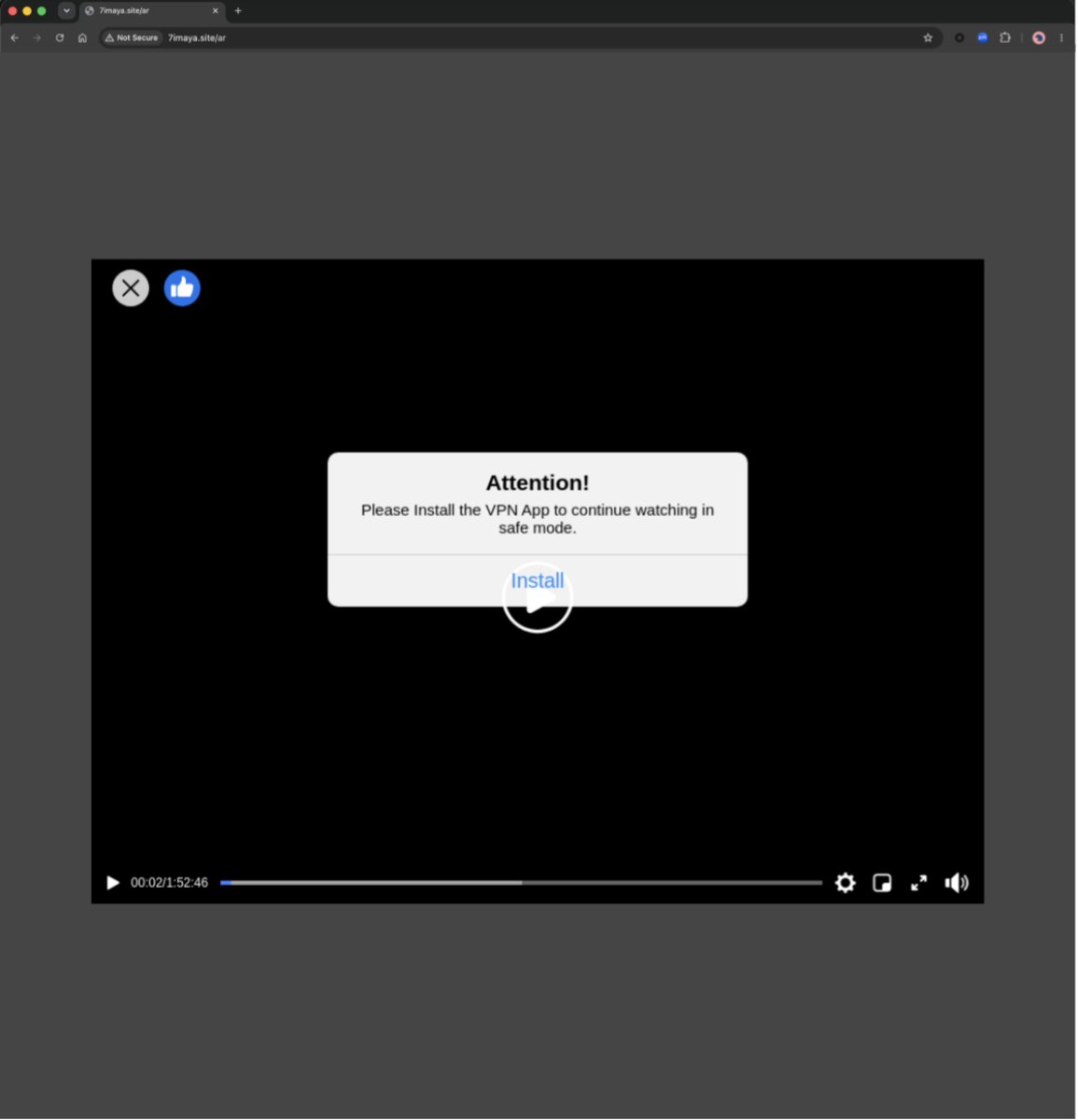Open the Extensions puzzle-piece menu

[x=1005, y=38]
